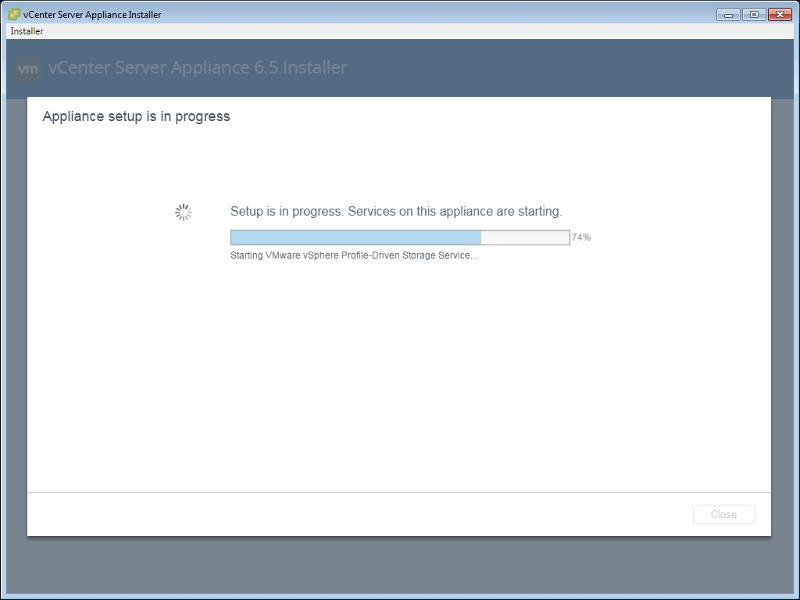Open the Installer menu
800x600 pixels.
click(27, 31)
